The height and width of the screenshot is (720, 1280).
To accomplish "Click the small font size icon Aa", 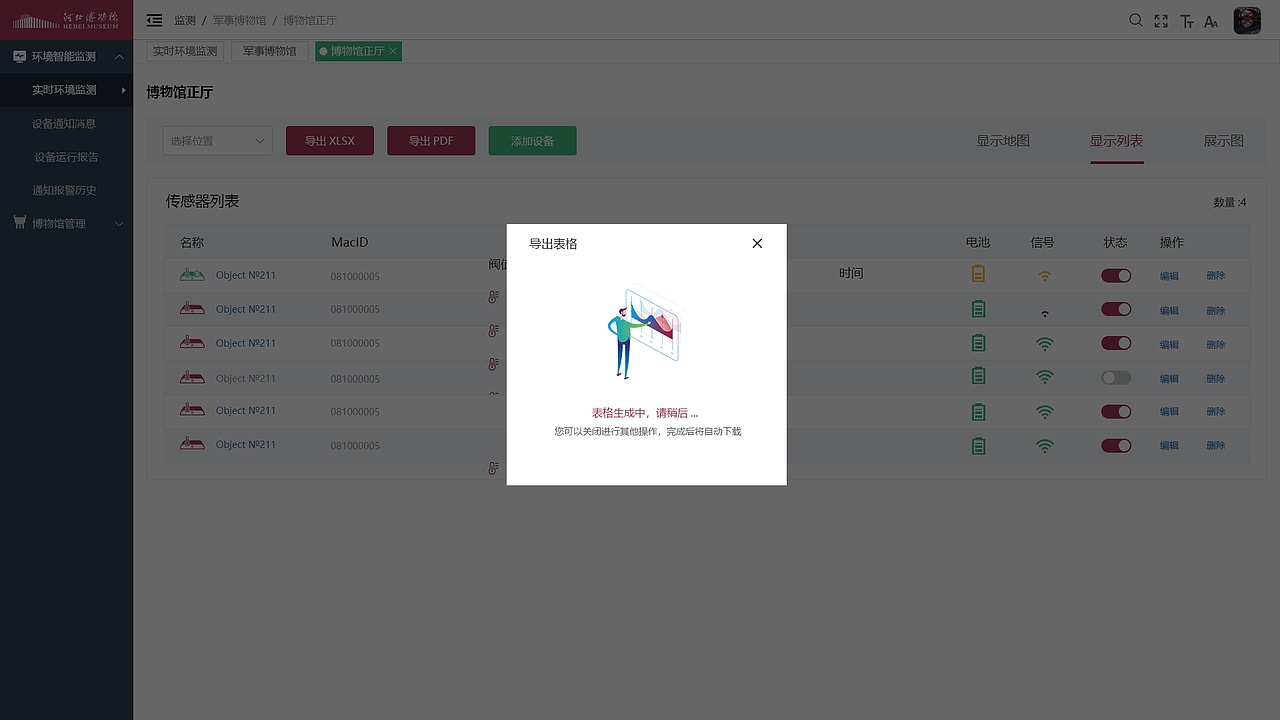I will (x=1211, y=20).
